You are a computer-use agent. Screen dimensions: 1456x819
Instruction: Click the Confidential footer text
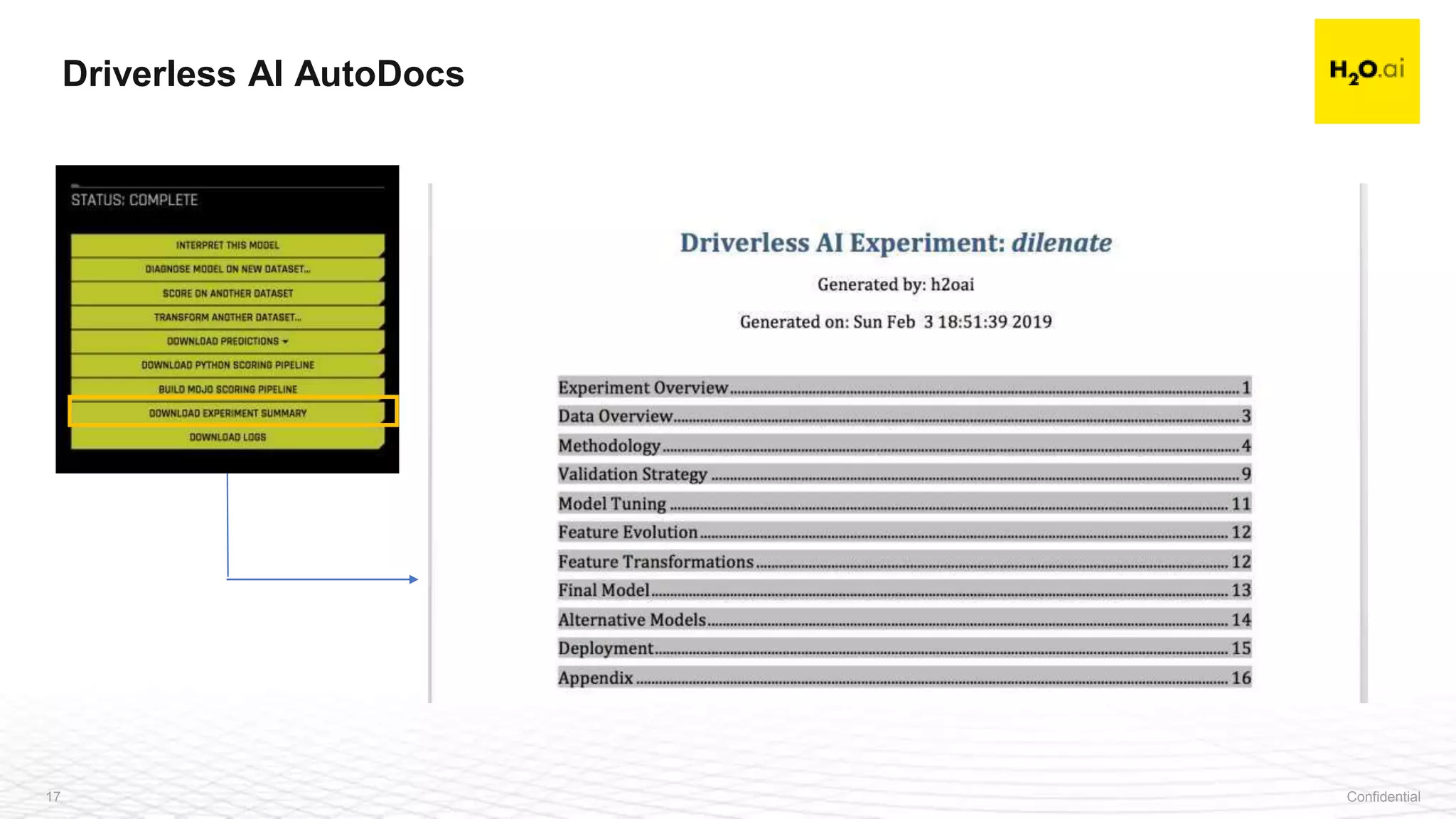tap(1383, 797)
